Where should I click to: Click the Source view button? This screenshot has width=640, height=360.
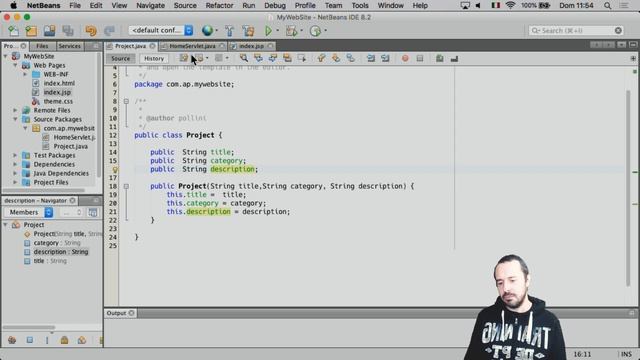pos(120,58)
